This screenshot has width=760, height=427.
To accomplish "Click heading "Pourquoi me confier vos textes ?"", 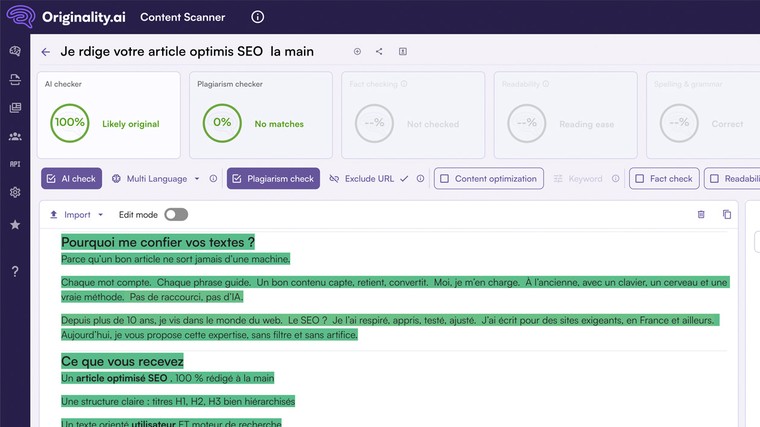I will pyautogui.click(x=158, y=242).
